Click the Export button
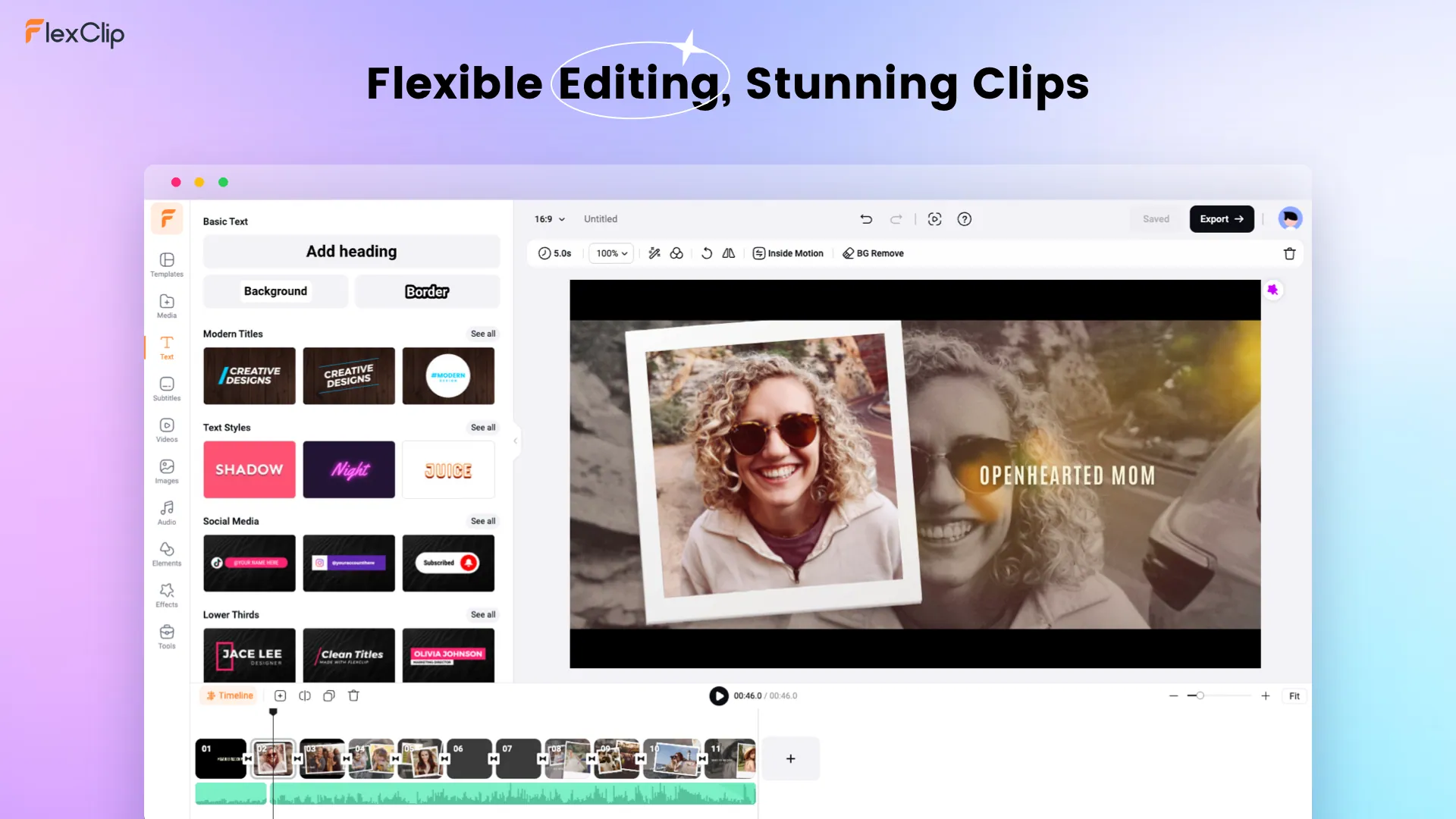Image resolution: width=1456 pixels, height=819 pixels. point(1221,218)
